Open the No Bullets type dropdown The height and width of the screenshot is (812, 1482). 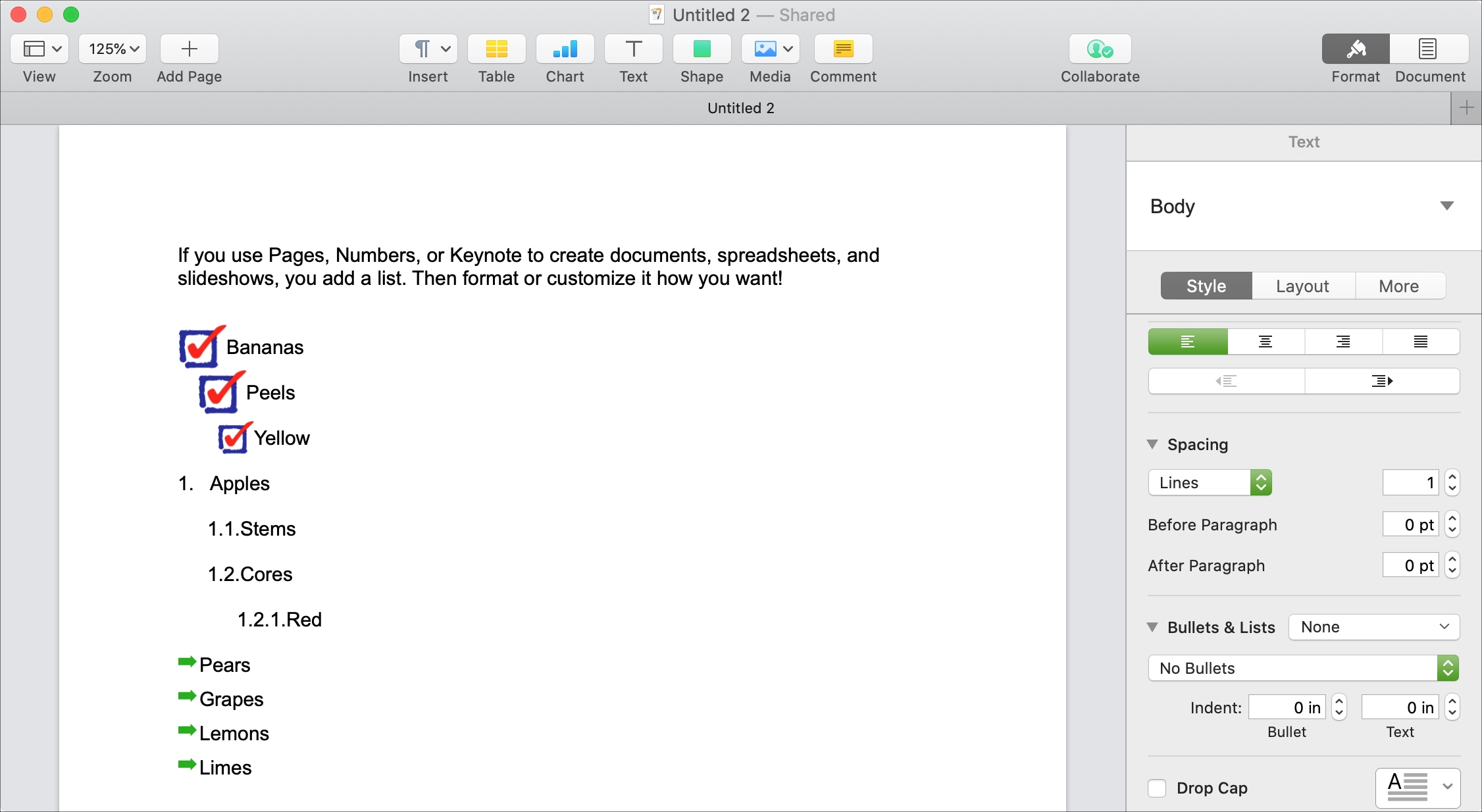tap(1304, 668)
